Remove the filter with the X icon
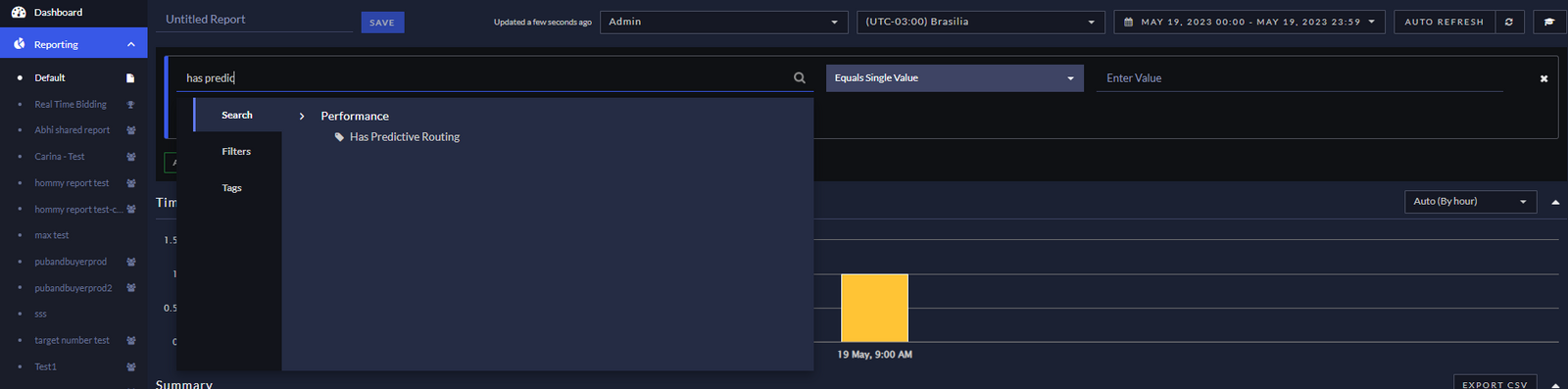The image size is (1568, 389). pyautogui.click(x=1543, y=78)
